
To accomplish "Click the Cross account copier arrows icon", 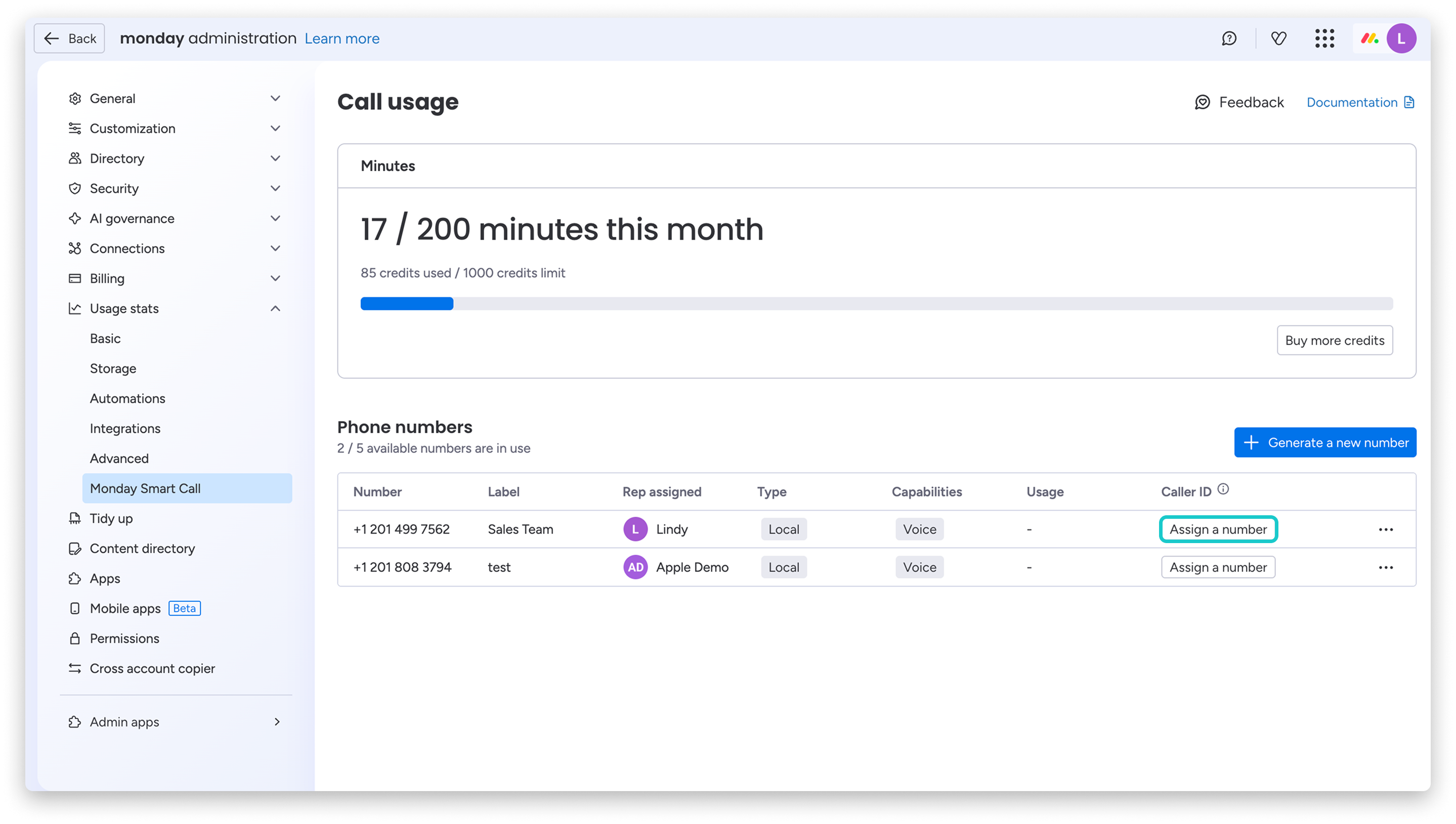I will (75, 669).
